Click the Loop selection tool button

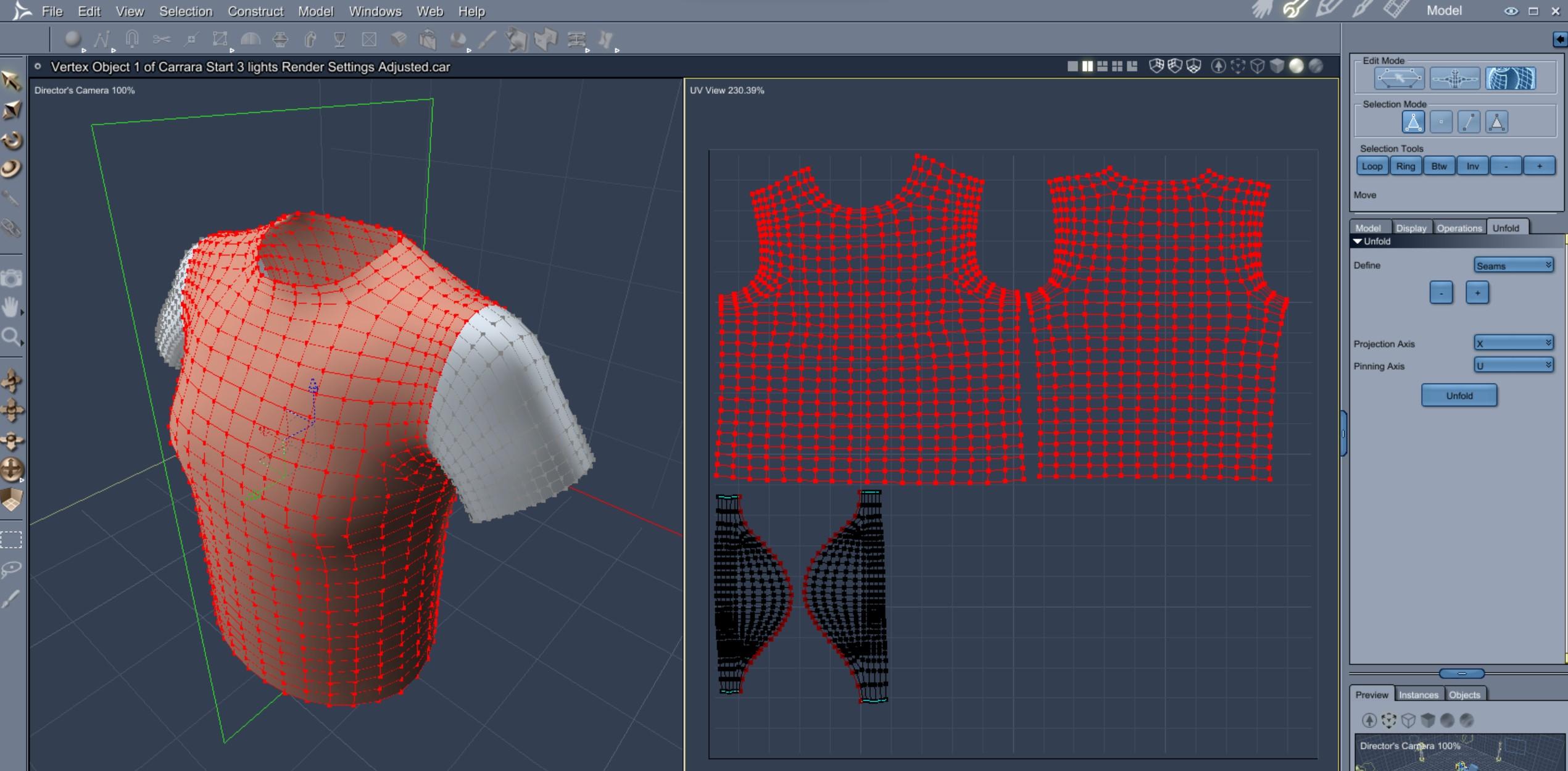[1372, 166]
